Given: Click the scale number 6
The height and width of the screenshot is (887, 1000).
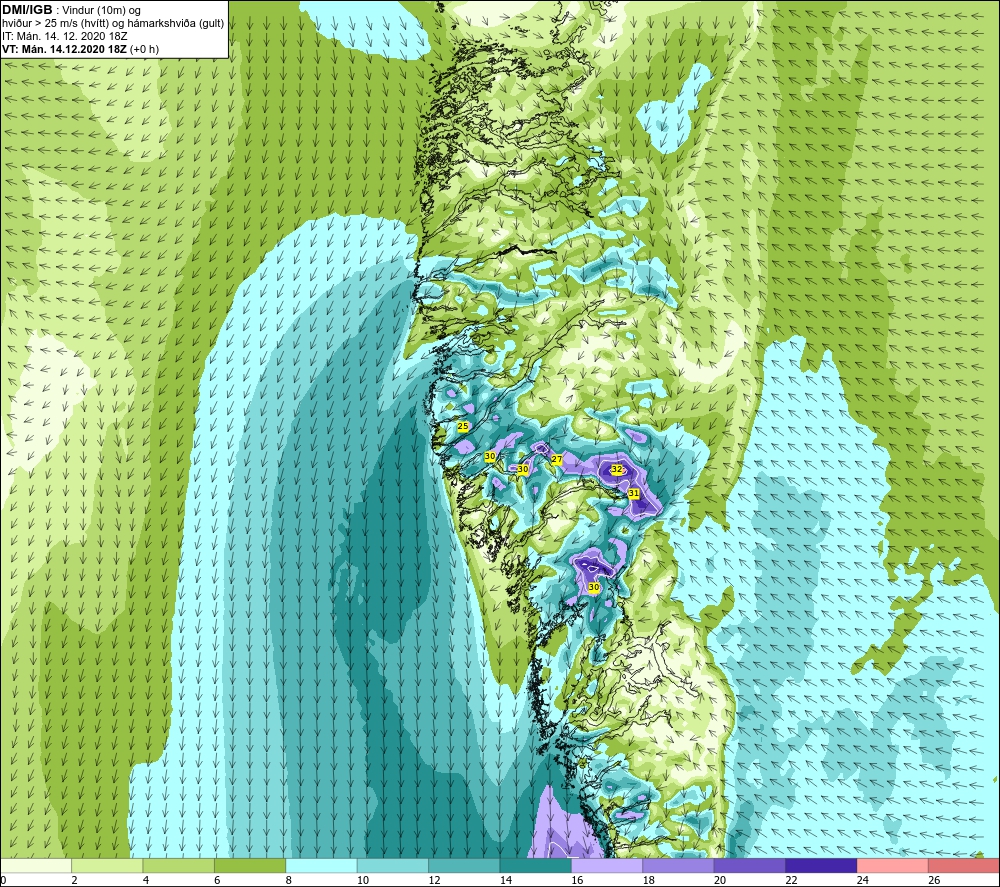Looking at the screenshot, I should [x=217, y=880].
